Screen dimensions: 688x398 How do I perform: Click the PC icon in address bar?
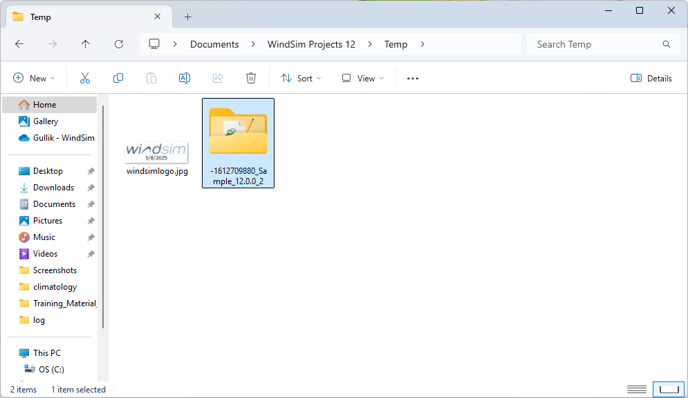tap(154, 44)
